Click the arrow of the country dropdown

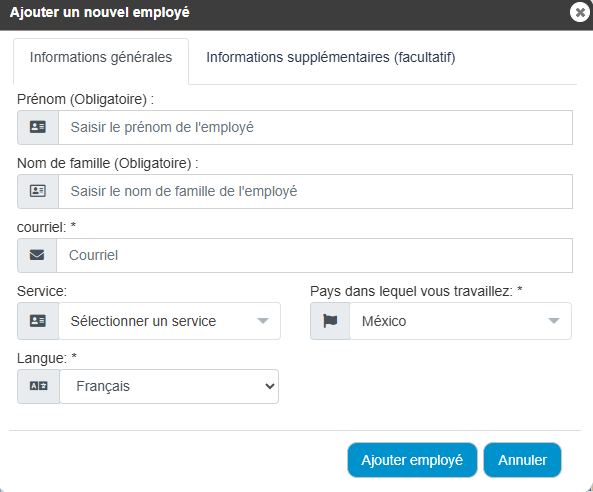[x=554, y=321]
